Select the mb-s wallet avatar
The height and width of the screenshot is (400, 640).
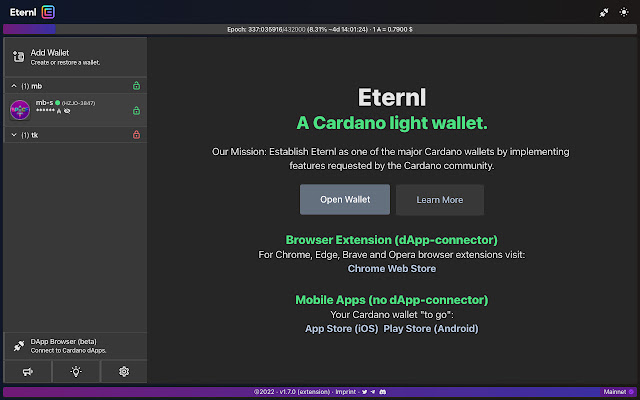tap(21, 109)
